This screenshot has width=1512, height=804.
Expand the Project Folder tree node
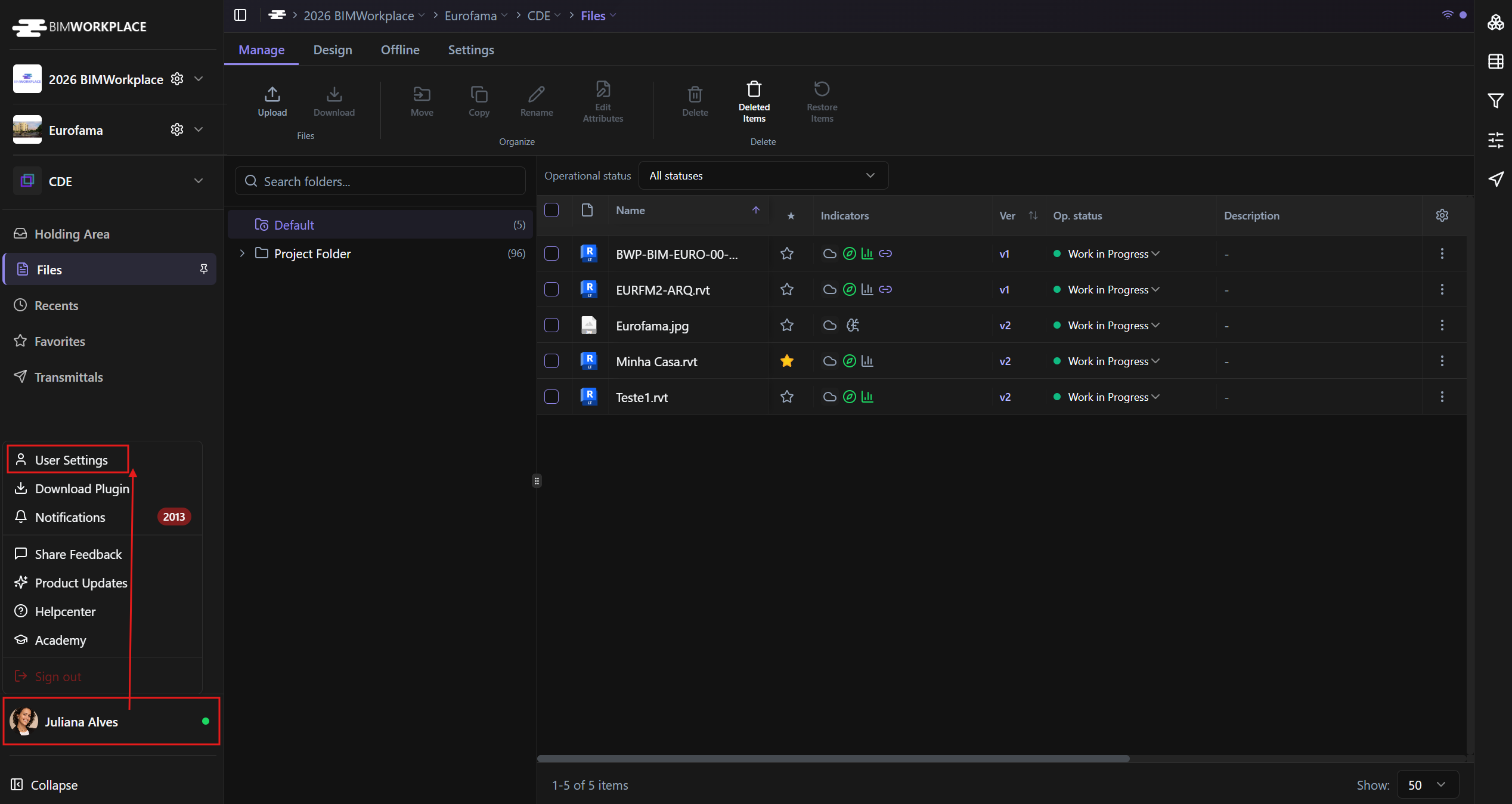pos(242,253)
